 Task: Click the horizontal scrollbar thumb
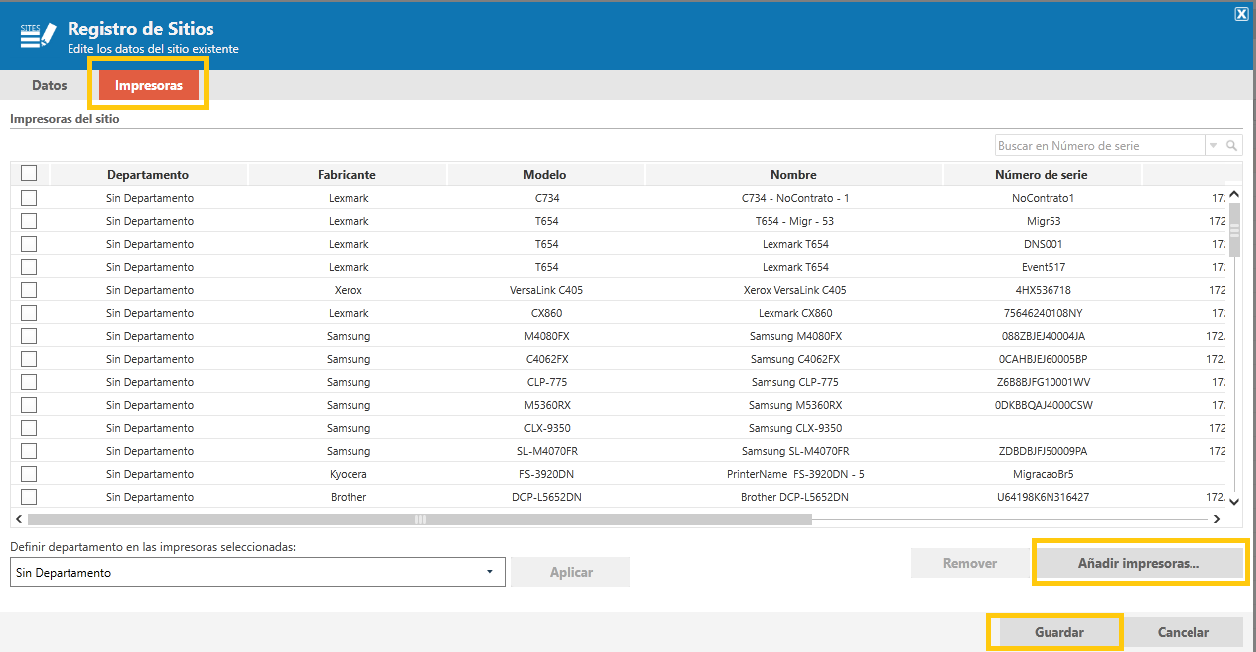click(x=420, y=519)
